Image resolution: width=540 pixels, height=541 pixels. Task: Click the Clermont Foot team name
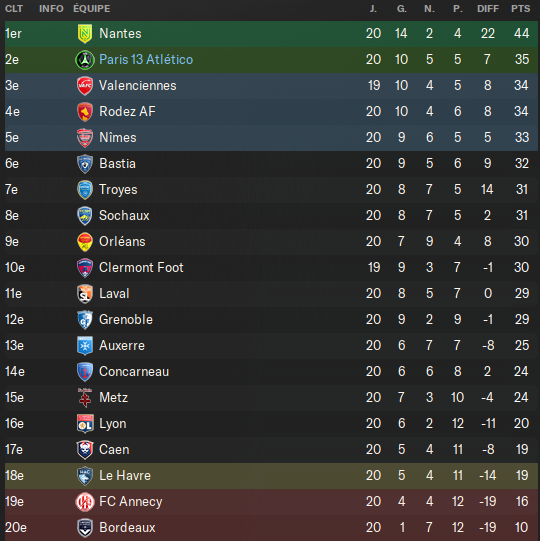(x=141, y=267)
